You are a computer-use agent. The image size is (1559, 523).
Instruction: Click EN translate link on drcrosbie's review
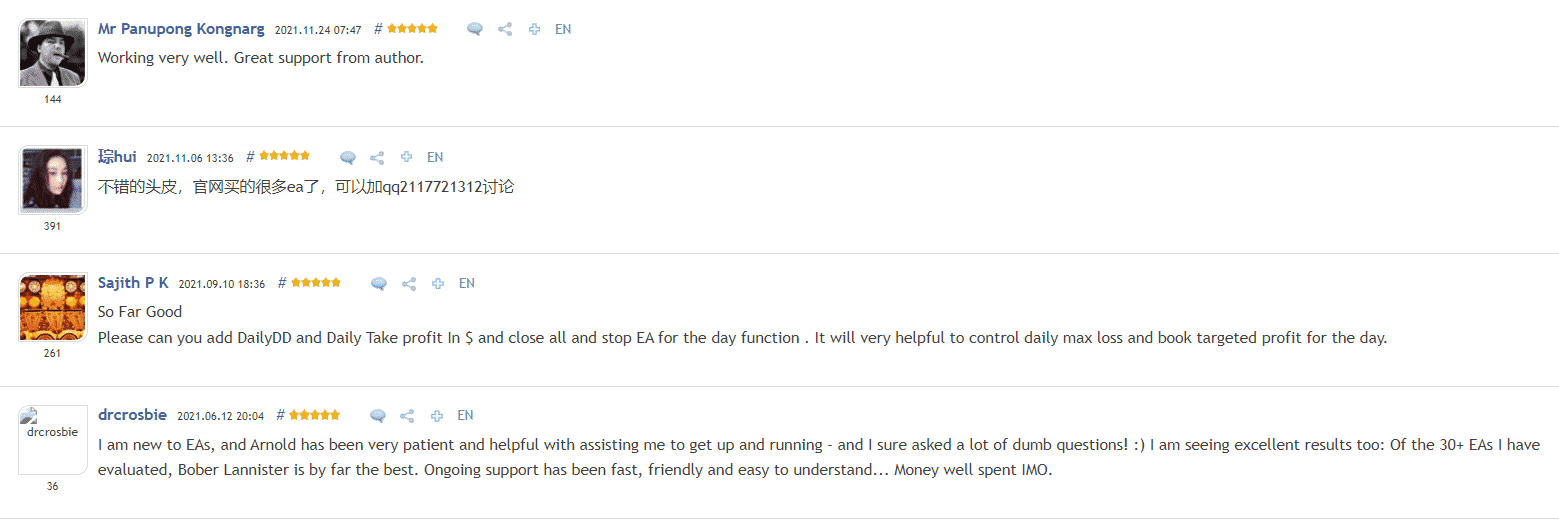coord(466,415)
